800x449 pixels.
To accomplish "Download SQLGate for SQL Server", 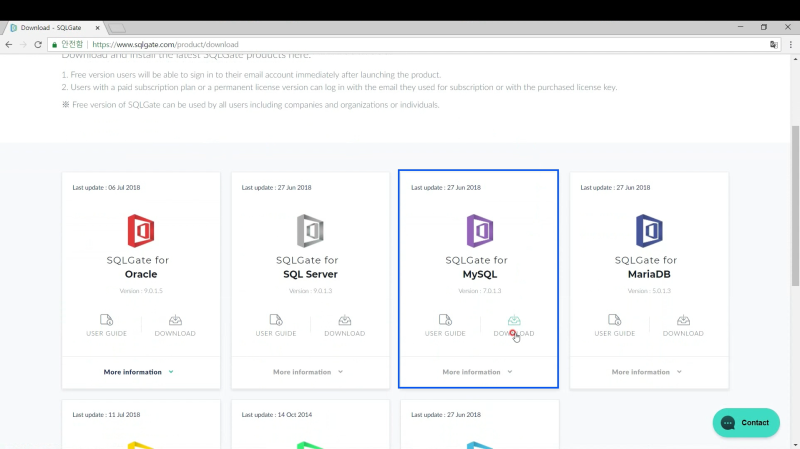I will [x=344, y=326].
